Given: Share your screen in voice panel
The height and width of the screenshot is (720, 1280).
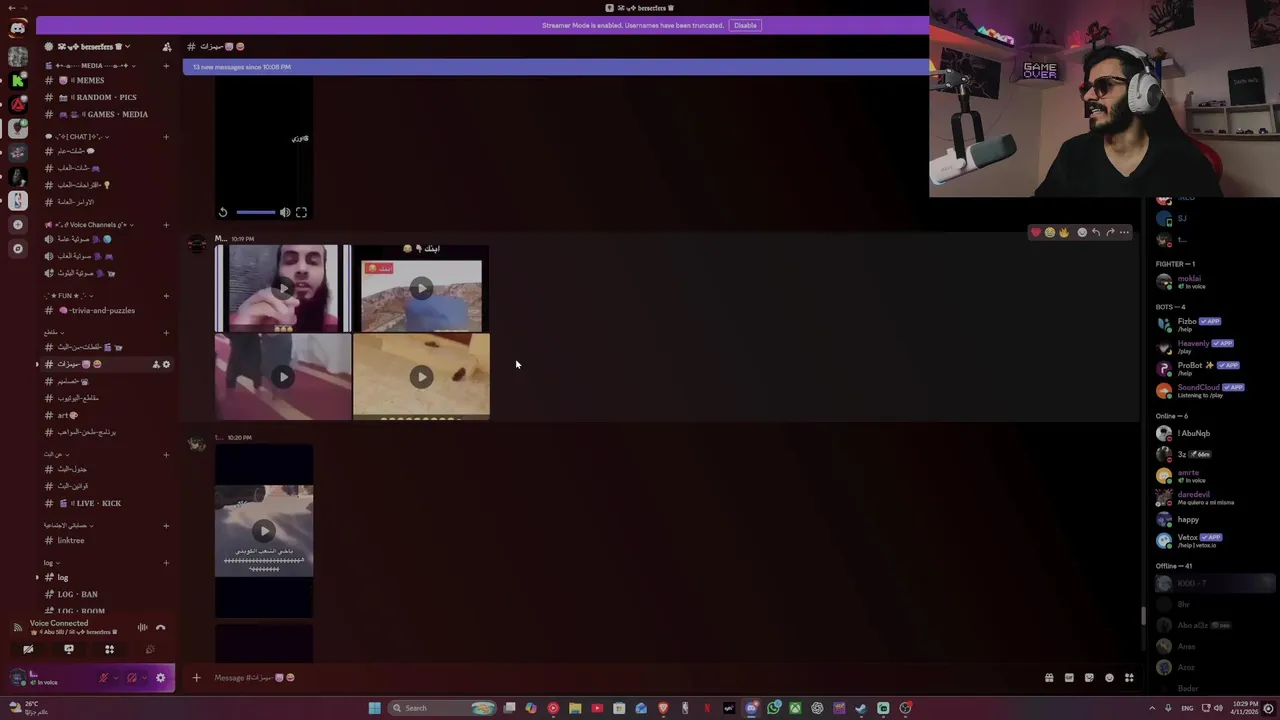Looking at the screenshot, I should [x=69, y=649].
